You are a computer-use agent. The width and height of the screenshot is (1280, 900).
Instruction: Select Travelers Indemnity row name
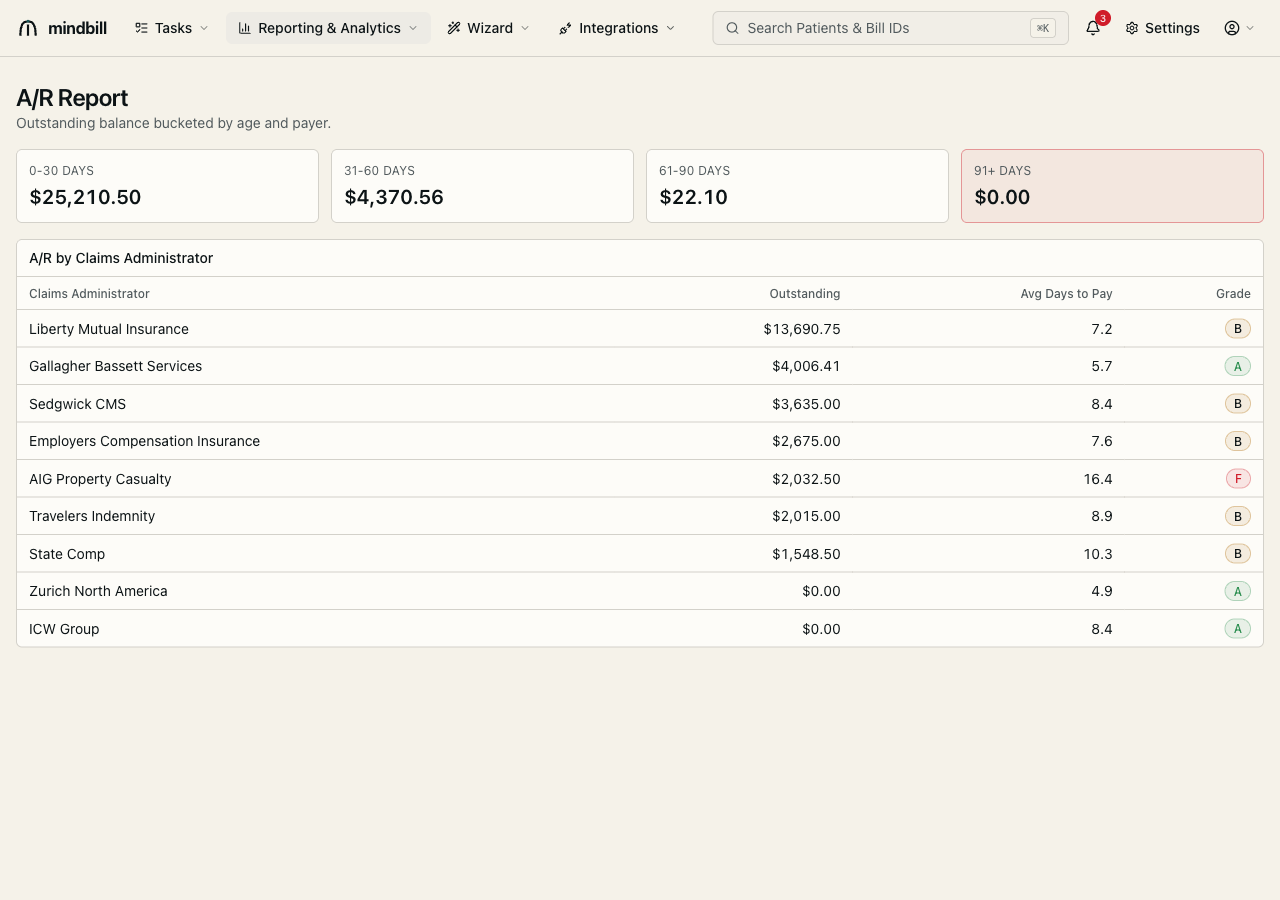click(92, 516)
